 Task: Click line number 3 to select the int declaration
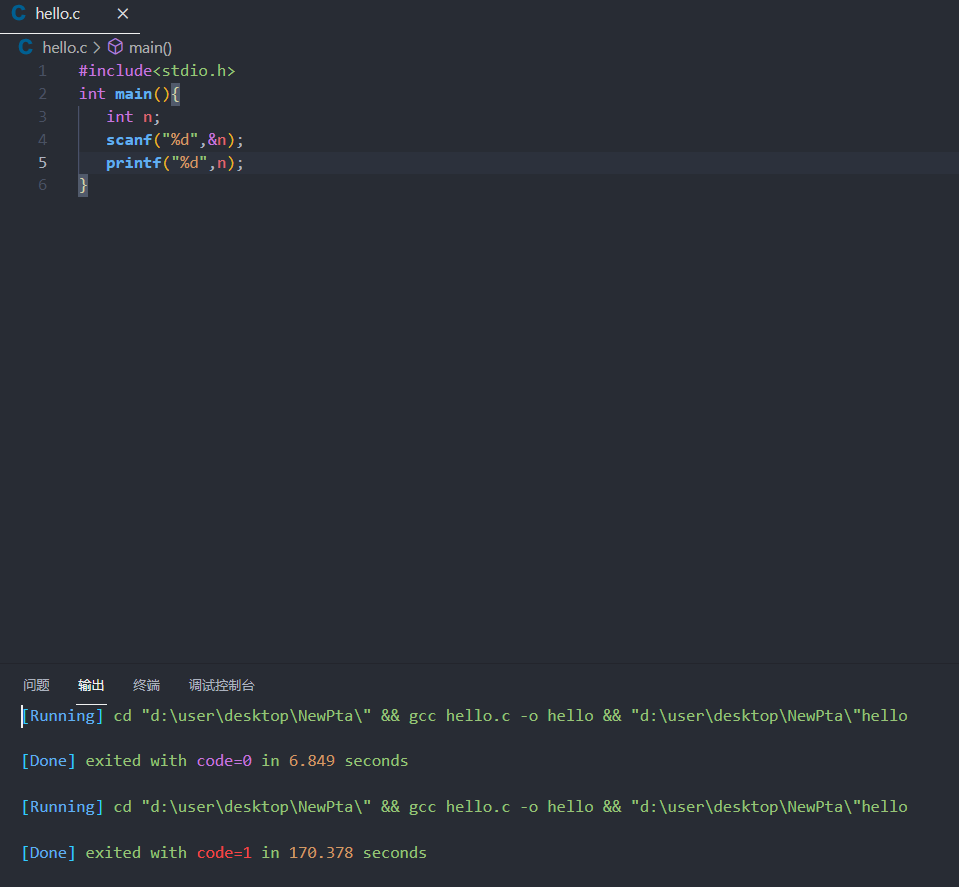tap(42, 116)
